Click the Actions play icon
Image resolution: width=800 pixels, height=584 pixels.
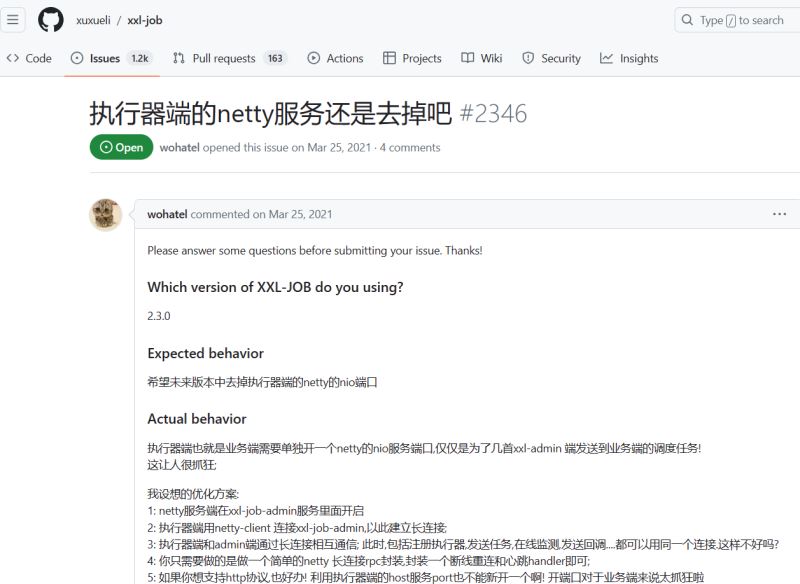tap(314, 58)
